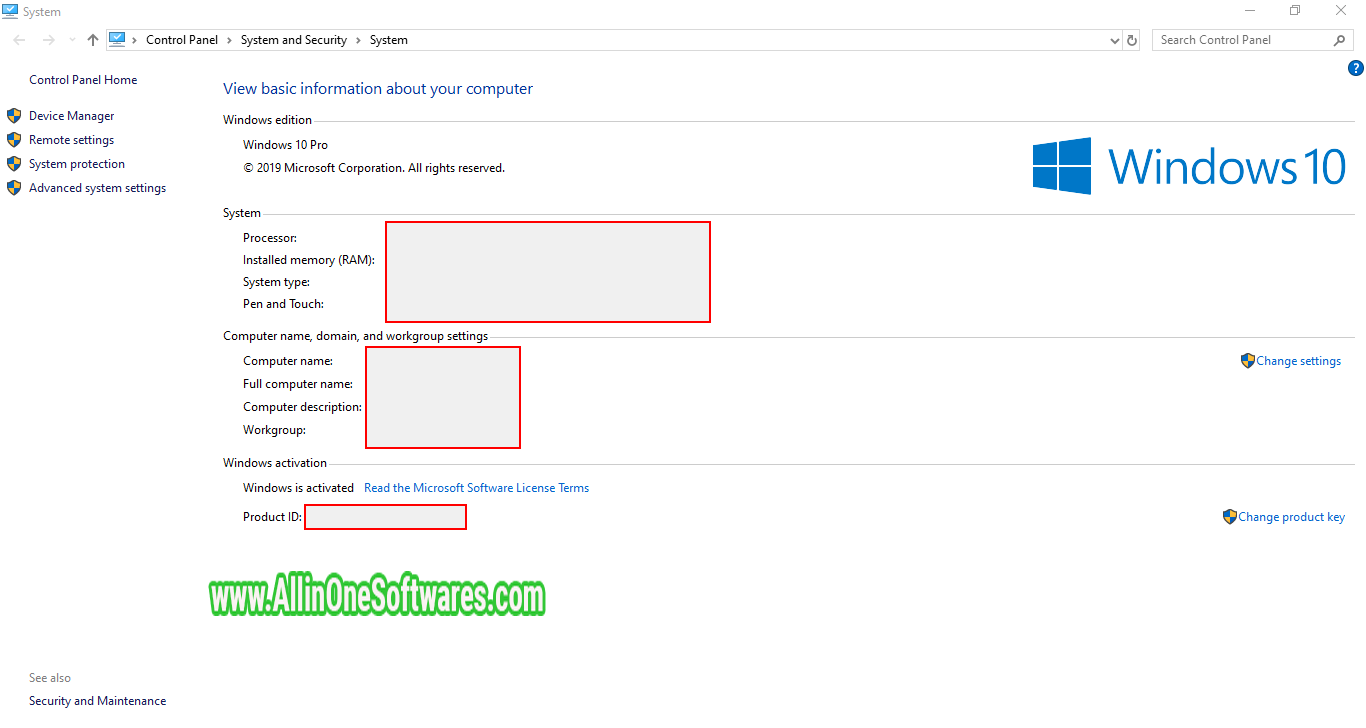Expand address bar history dropdown
The height and width of the screenshot is (728, 1366).
tap(1115, 40)
